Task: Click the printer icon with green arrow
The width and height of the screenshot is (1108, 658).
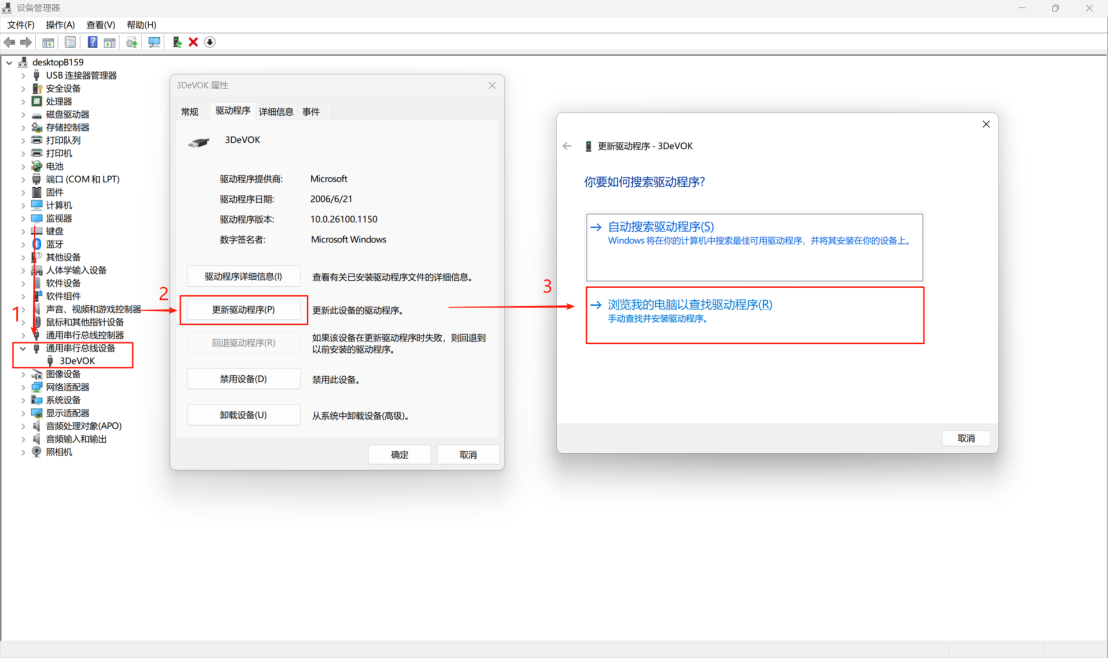Action: (x=131, y=42)
